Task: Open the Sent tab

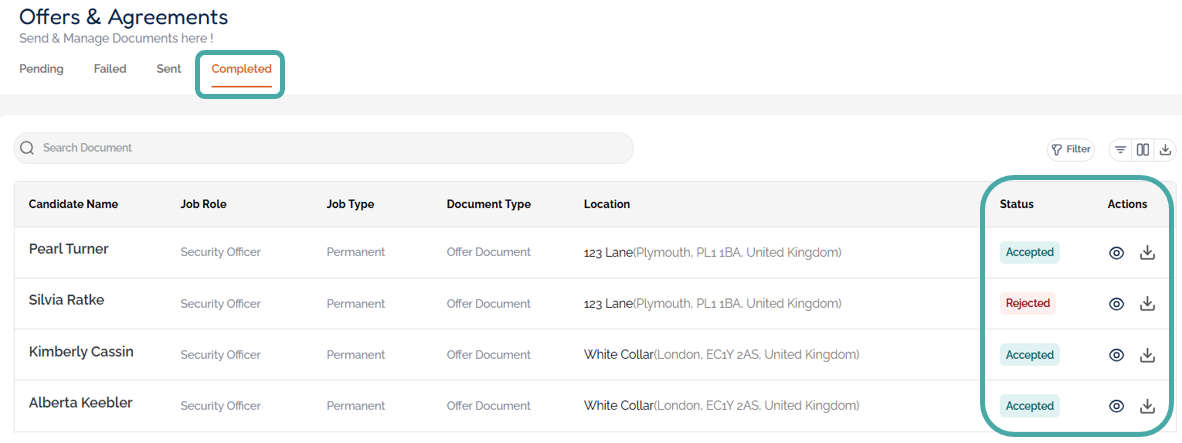Action: (x=169, y=69)
